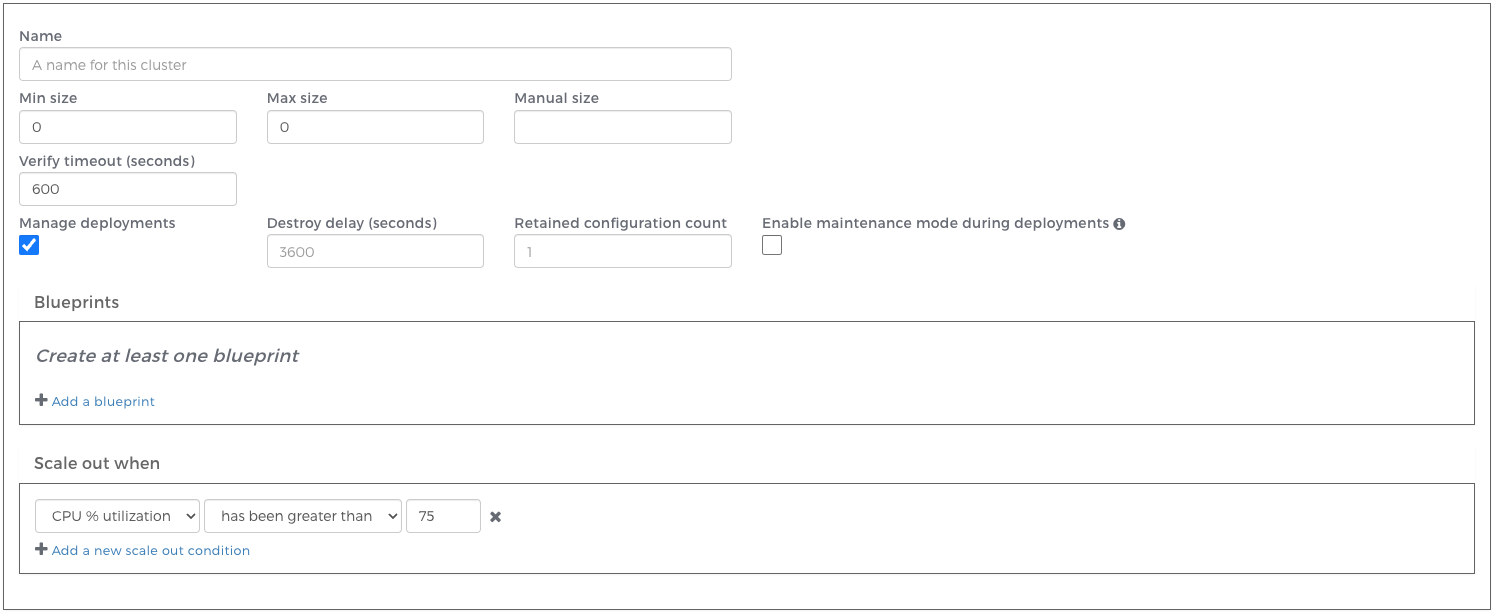Click the Scale out when section header
The image size is (1494, 613).
point(97,463)
